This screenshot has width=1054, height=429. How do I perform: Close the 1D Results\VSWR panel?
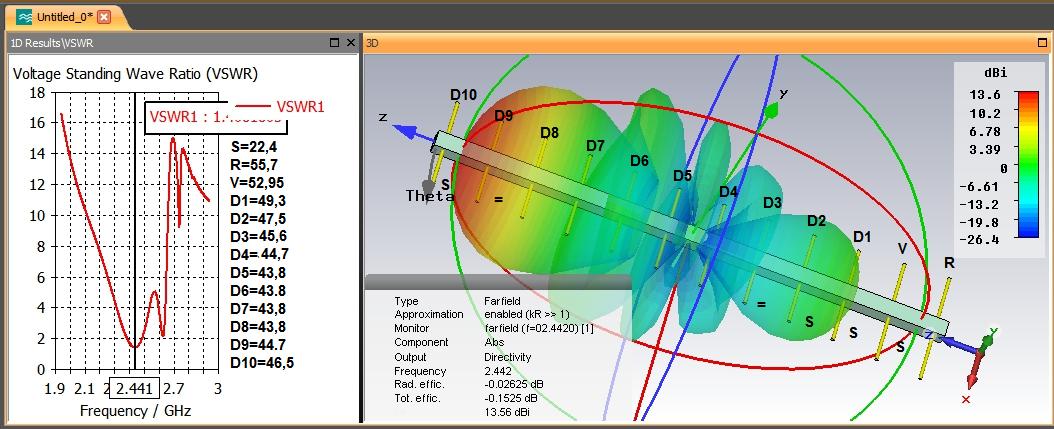tap(350, 42)
